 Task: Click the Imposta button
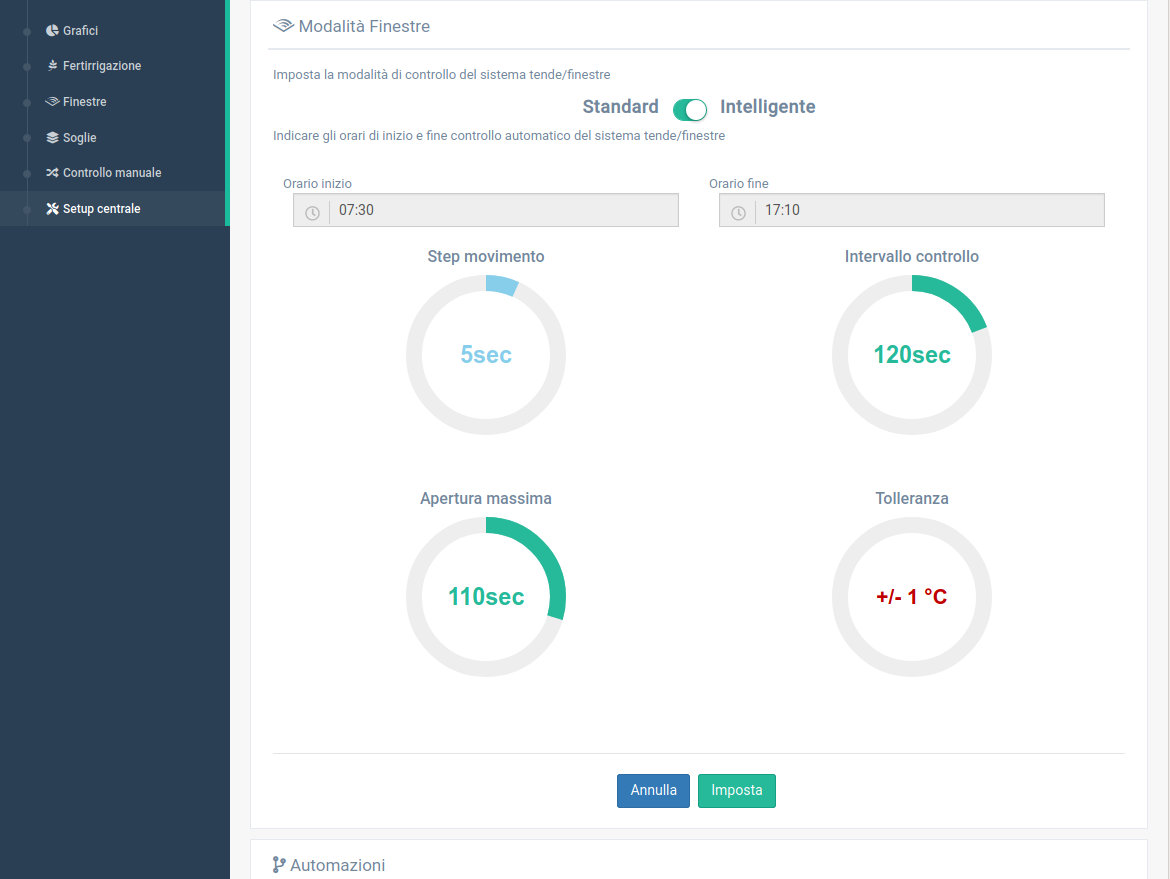click(736, 791)
